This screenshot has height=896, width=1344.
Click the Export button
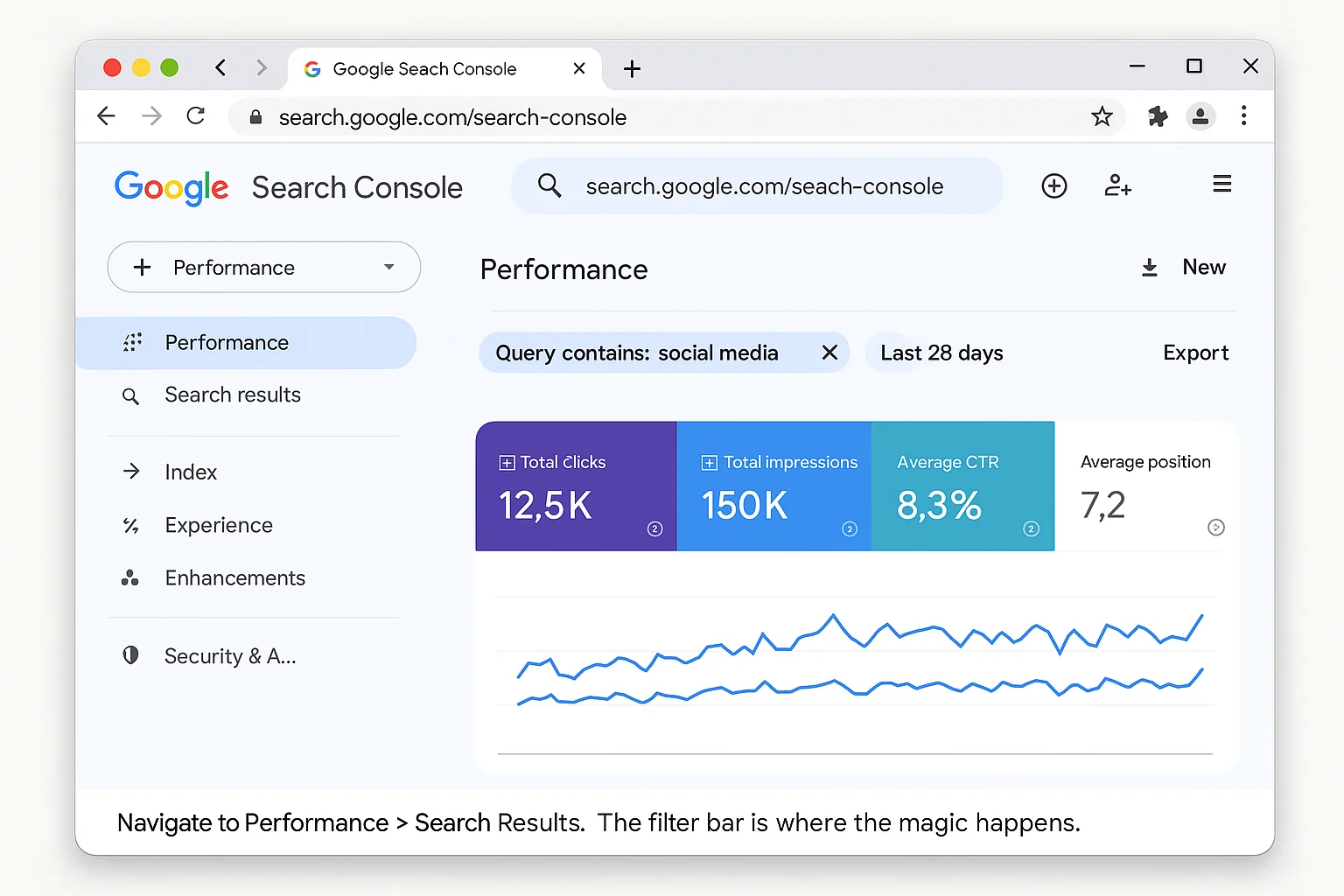1195,353
